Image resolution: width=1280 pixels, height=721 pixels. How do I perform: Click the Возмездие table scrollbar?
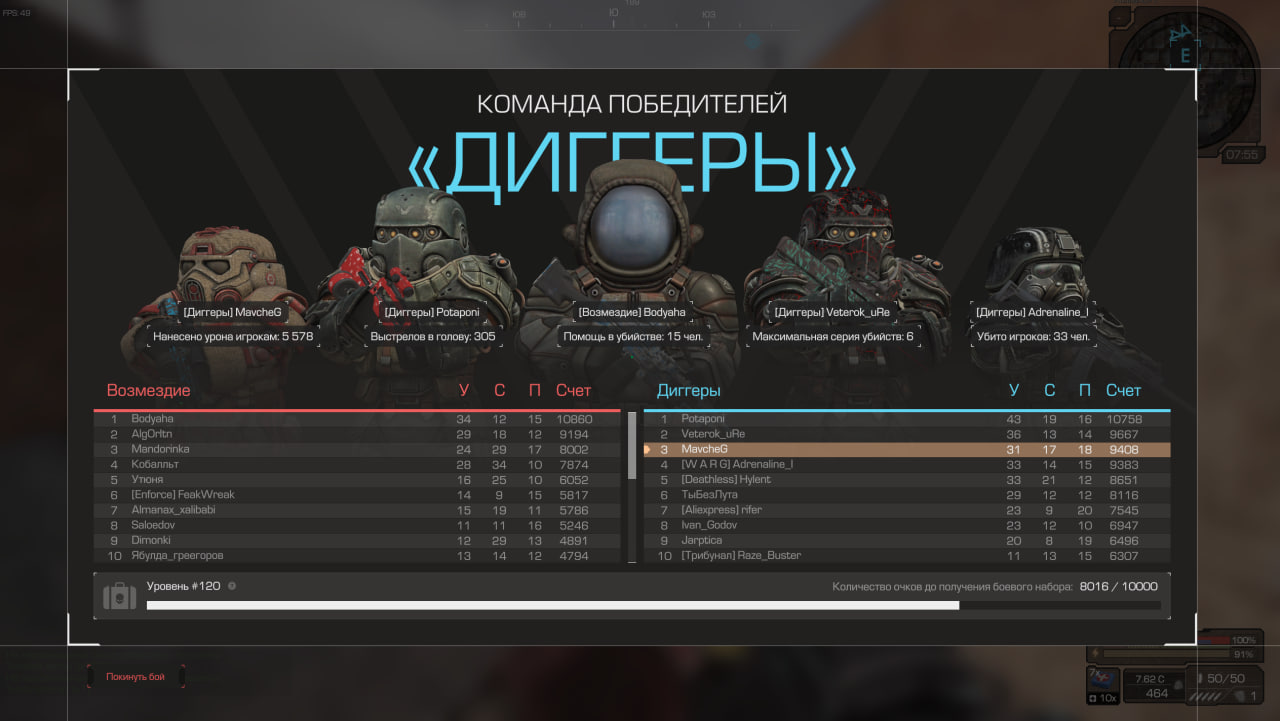(632, 446)
